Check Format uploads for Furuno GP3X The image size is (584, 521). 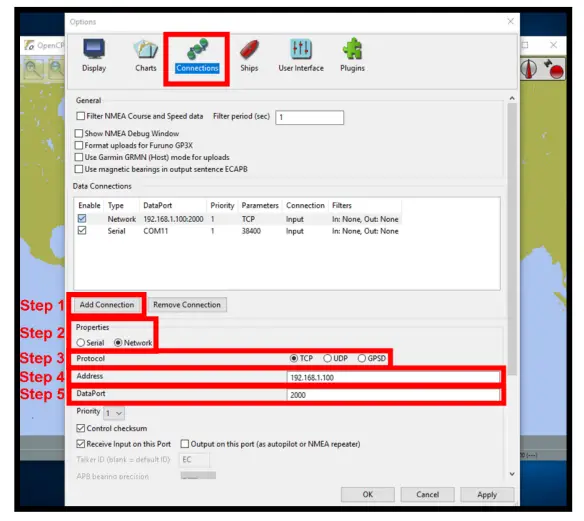[x=79, y=145]
